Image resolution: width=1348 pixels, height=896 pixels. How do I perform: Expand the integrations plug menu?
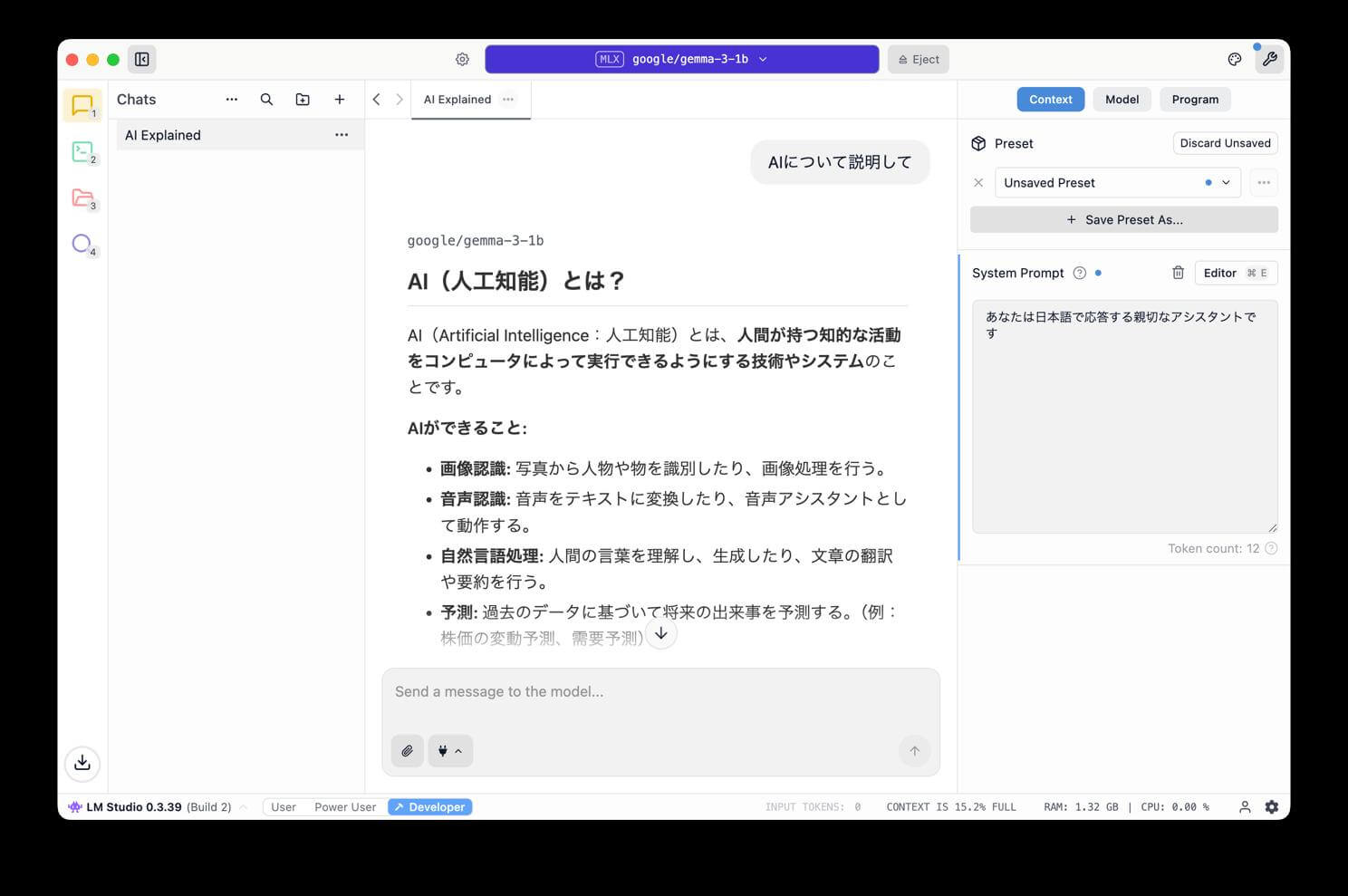click(x=450, y=751)
